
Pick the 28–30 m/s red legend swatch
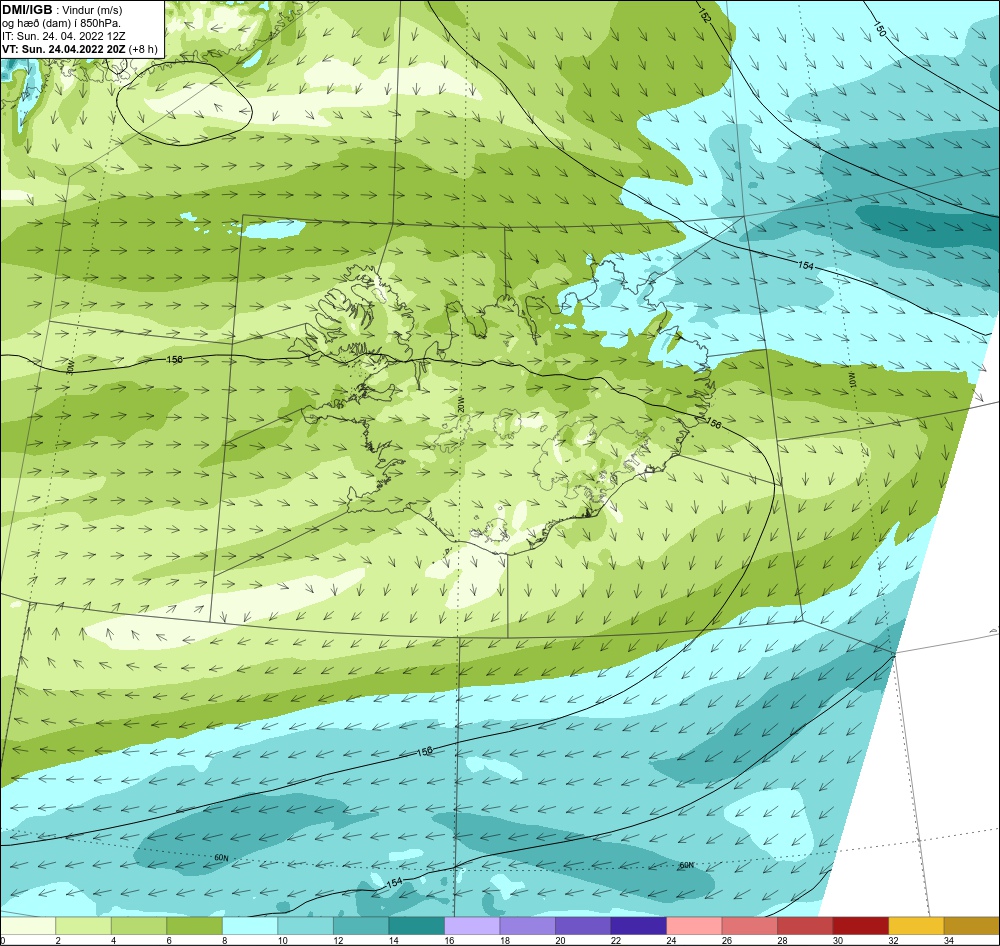point(805,926)
